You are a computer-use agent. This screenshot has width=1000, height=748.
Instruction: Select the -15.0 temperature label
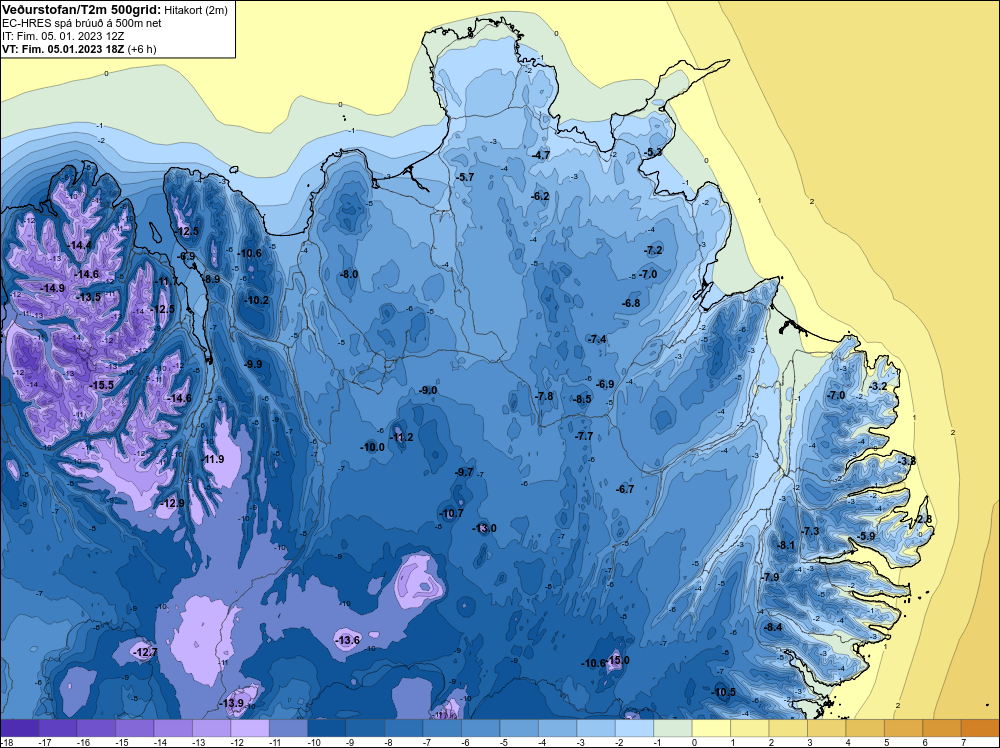[x=618, y=660]
